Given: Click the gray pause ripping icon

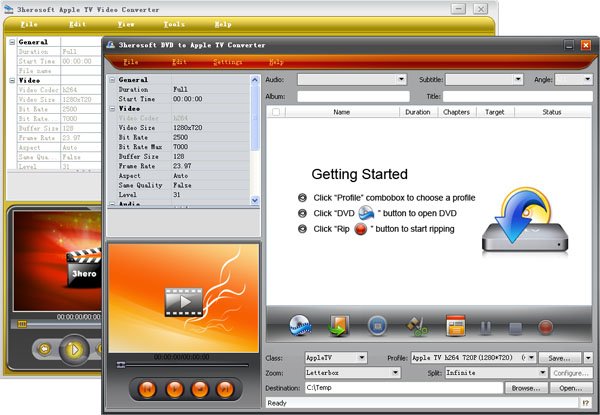Looking at the screenshot, I should (487, 325).
